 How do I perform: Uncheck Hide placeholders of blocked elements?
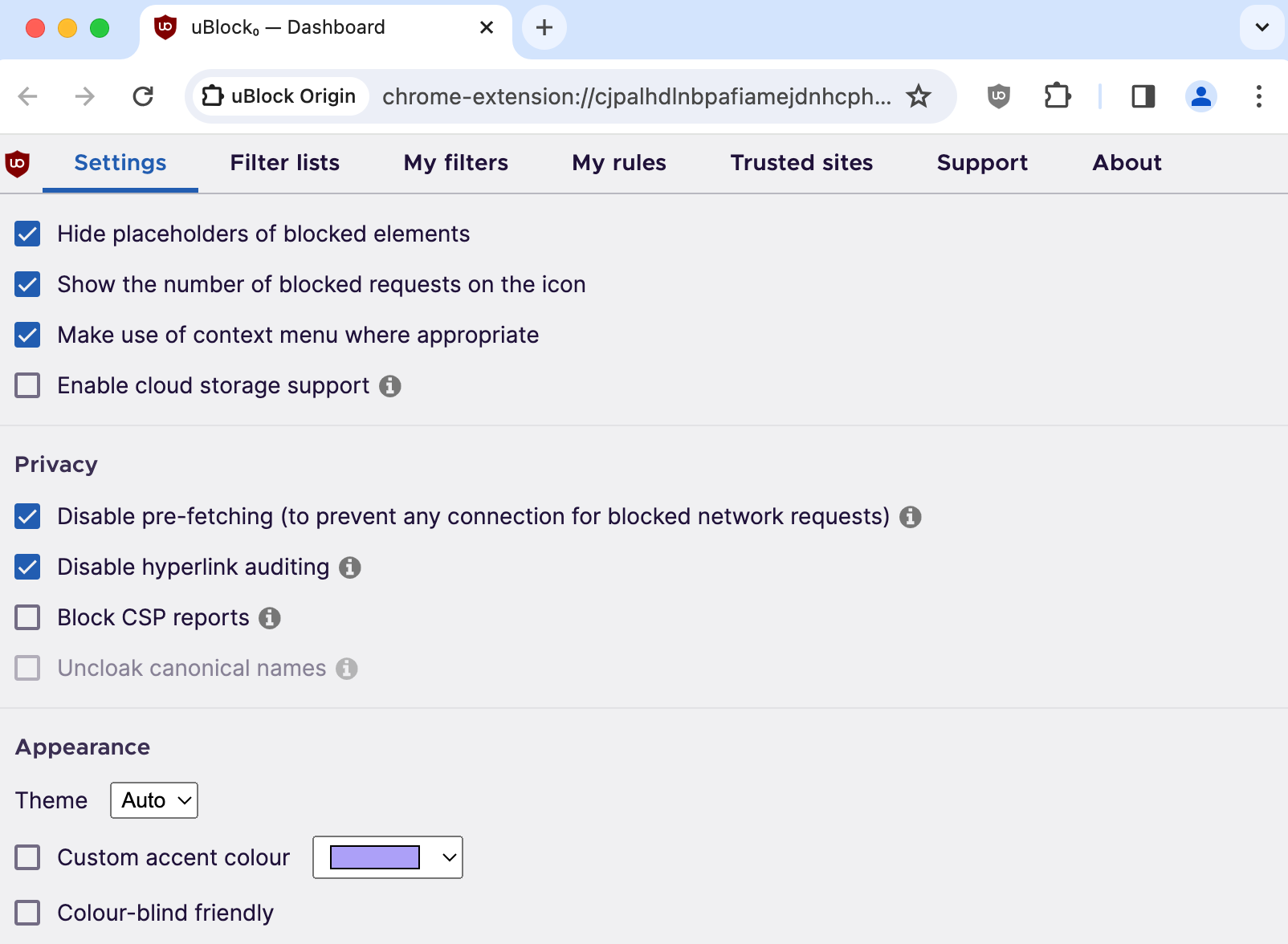27,234
